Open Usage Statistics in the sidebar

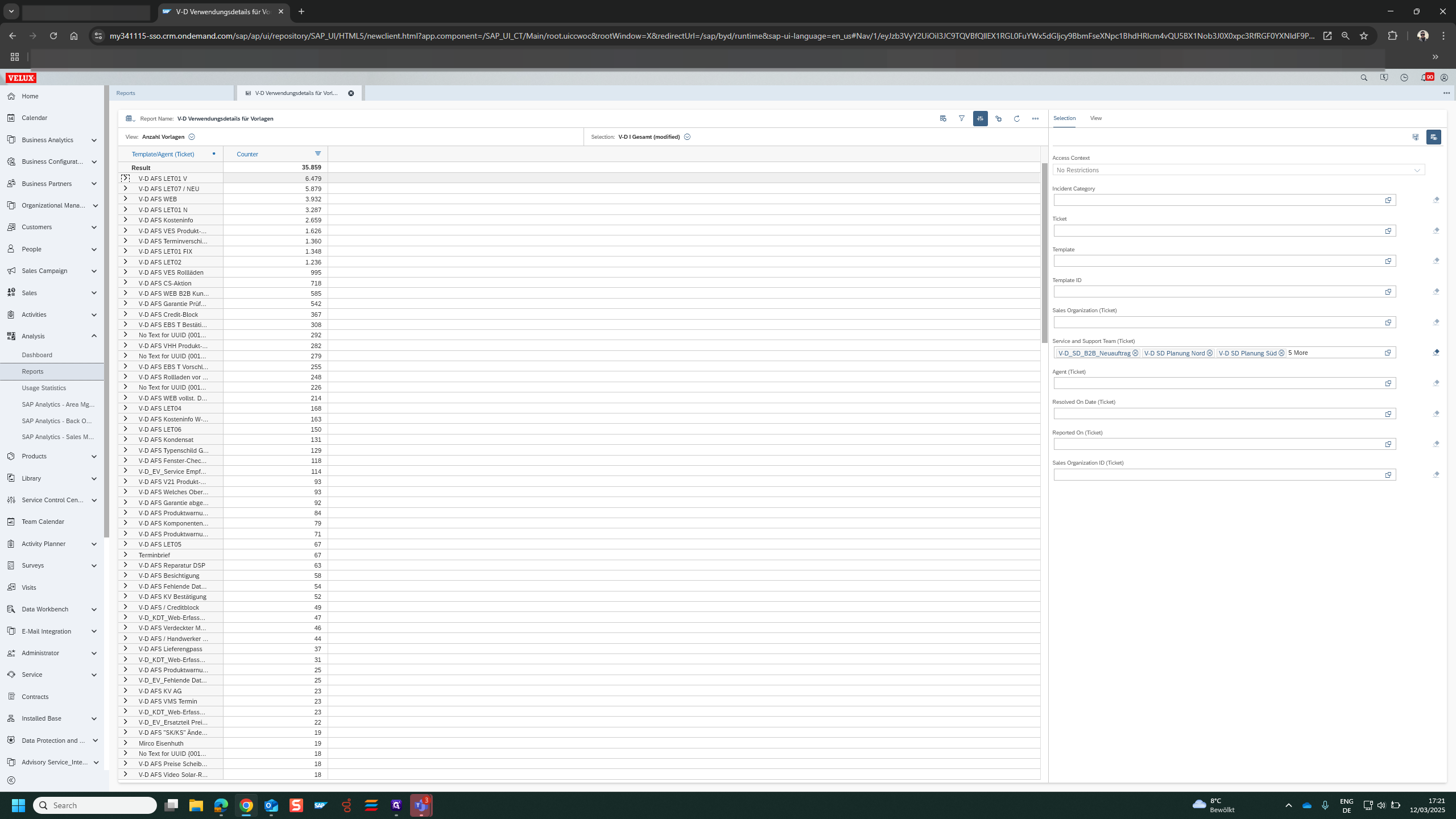point(44,388)
